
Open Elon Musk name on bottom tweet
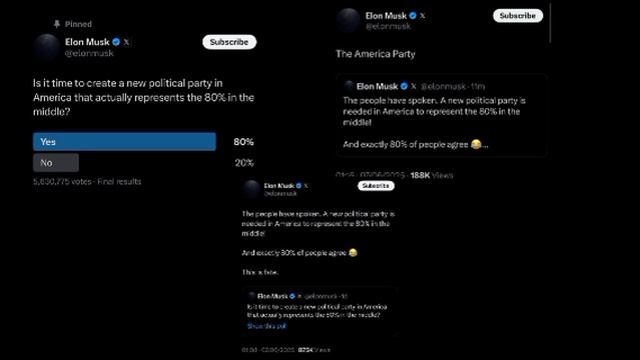point(279,186)
